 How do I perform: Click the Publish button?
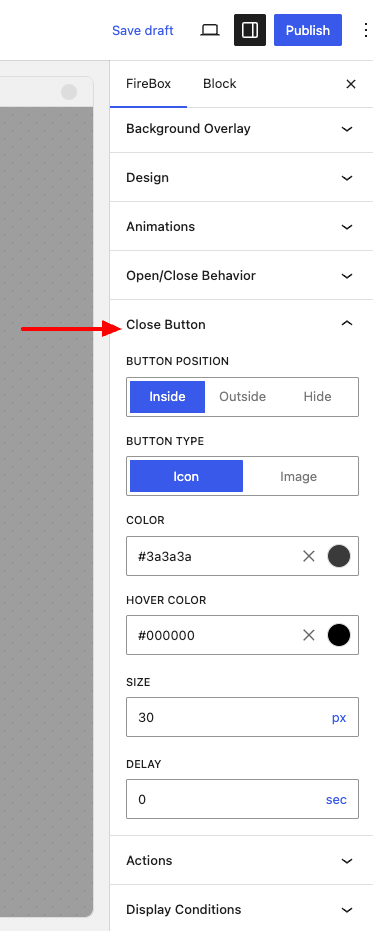(308, 30)
